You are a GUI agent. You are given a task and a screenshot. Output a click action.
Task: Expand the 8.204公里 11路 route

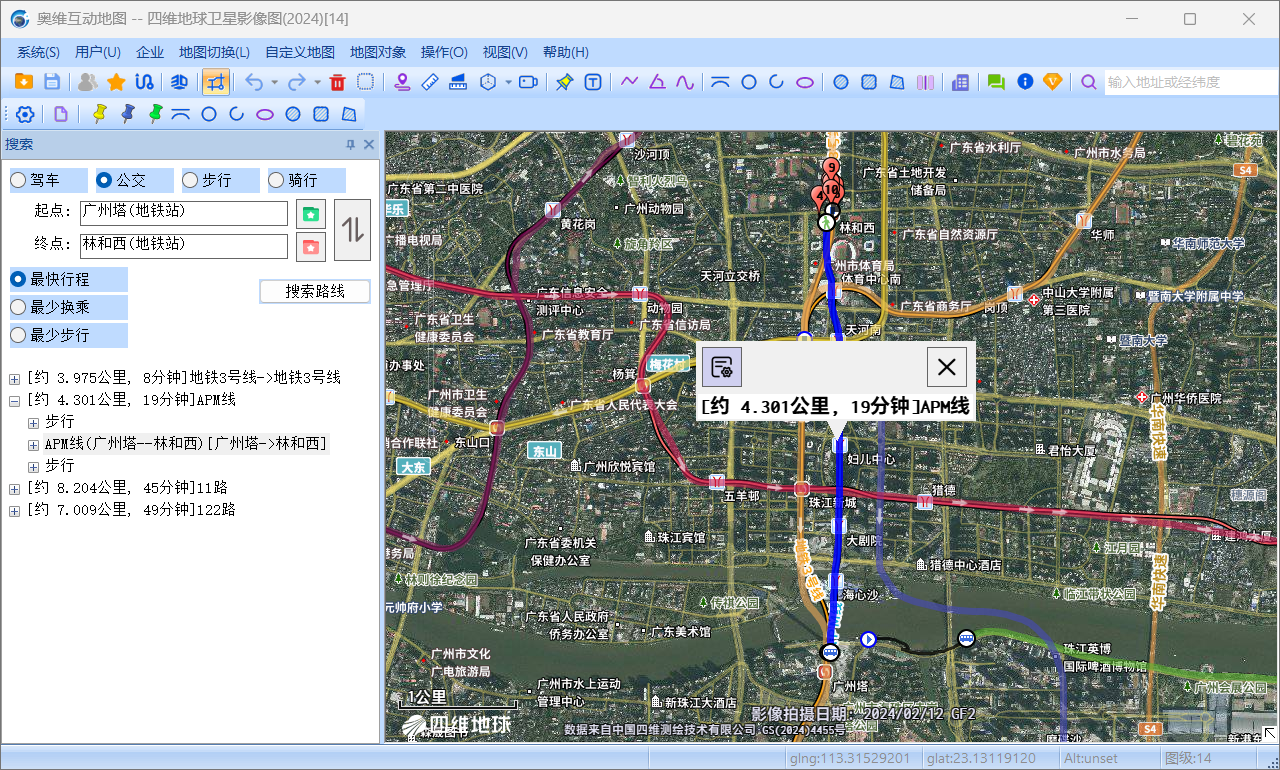pos(14,489)
